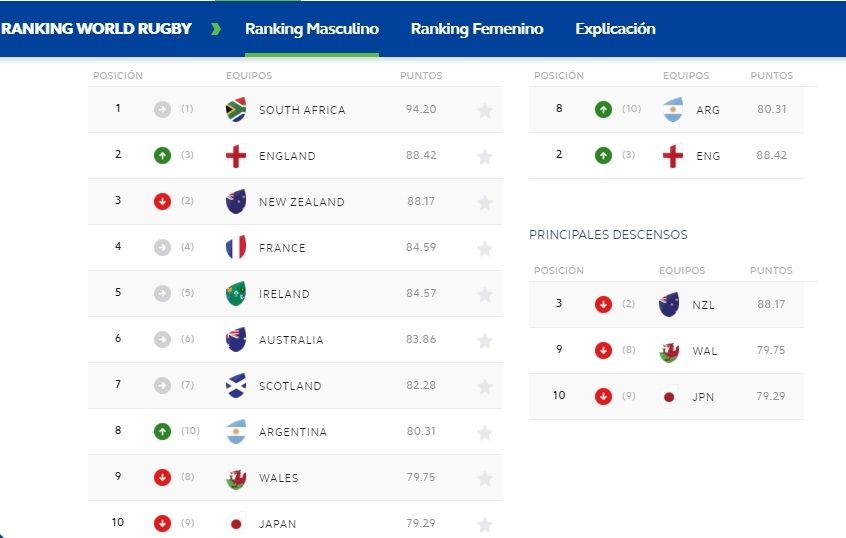Click the England flag icon in main table
Viewport: 846px width, 538px height.
point(236,156)
